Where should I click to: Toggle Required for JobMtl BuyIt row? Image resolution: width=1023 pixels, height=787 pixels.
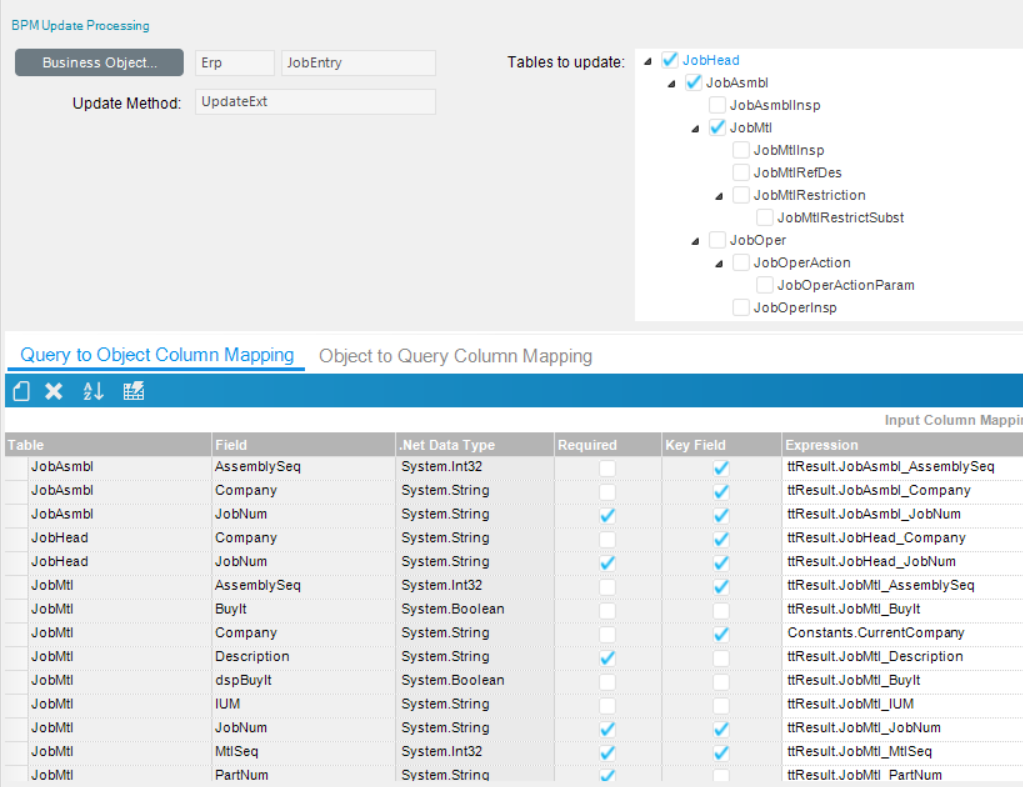607,609
